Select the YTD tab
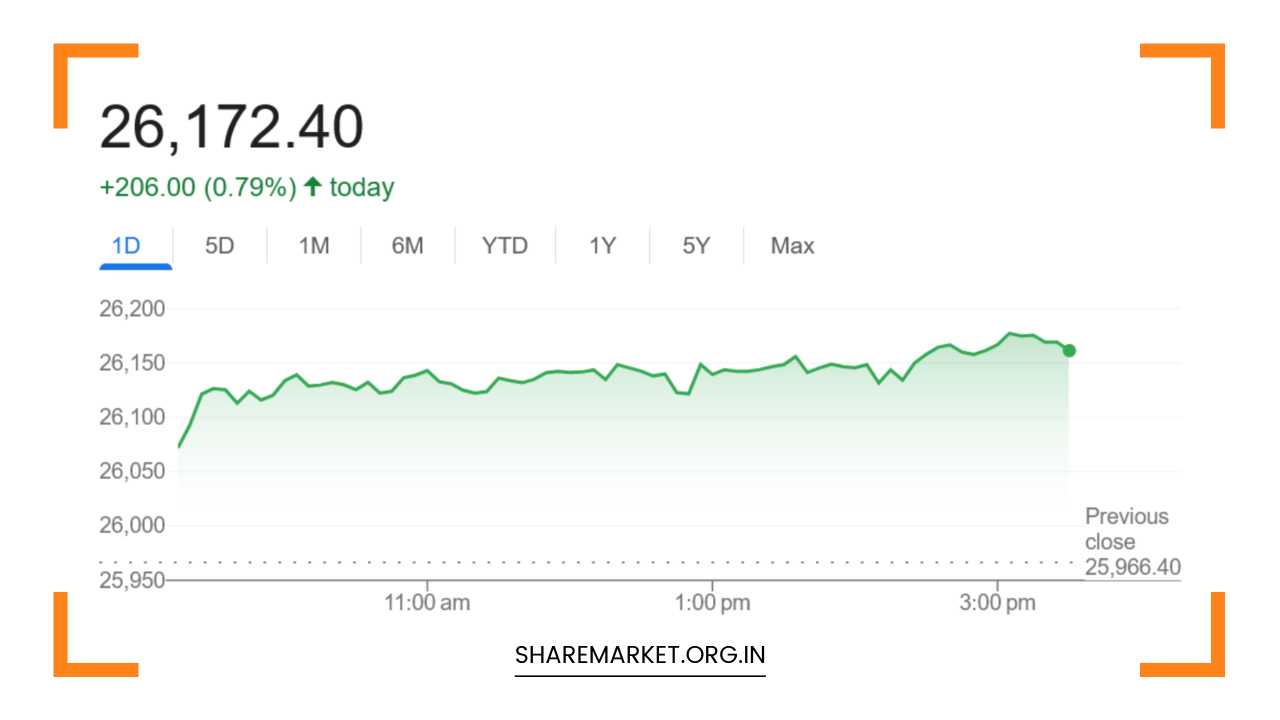The height and width of the screenshot is (720, 1280). 504,246
